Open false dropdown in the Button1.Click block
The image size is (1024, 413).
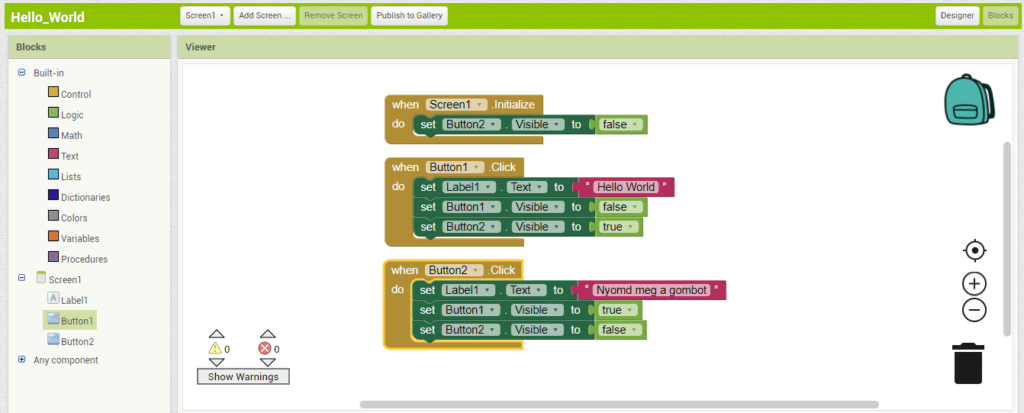point(620,206)
